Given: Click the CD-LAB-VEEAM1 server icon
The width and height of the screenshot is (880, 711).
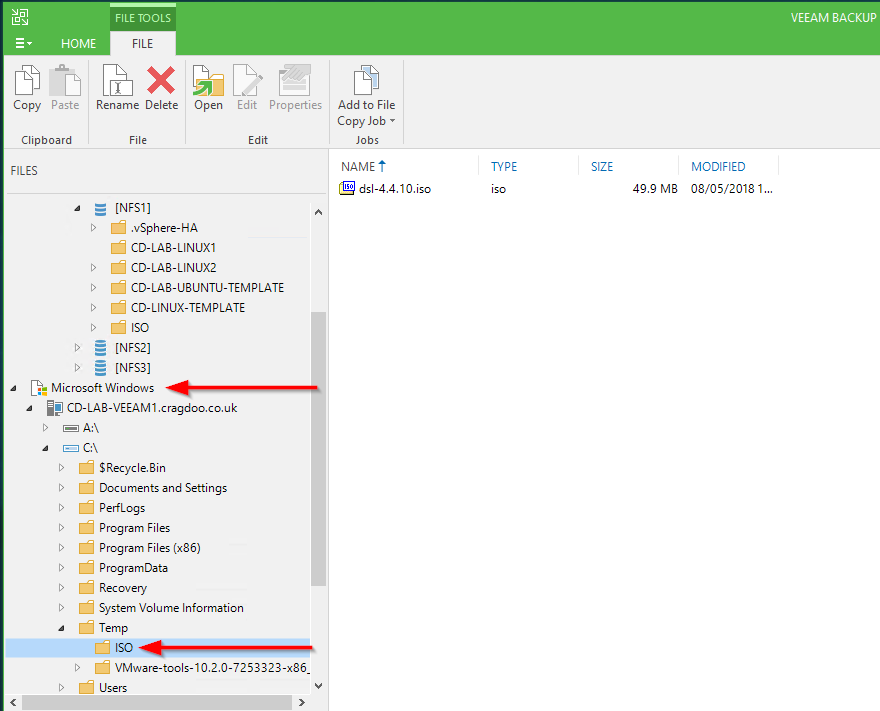Looking at the screenshot, I should 54,408.
